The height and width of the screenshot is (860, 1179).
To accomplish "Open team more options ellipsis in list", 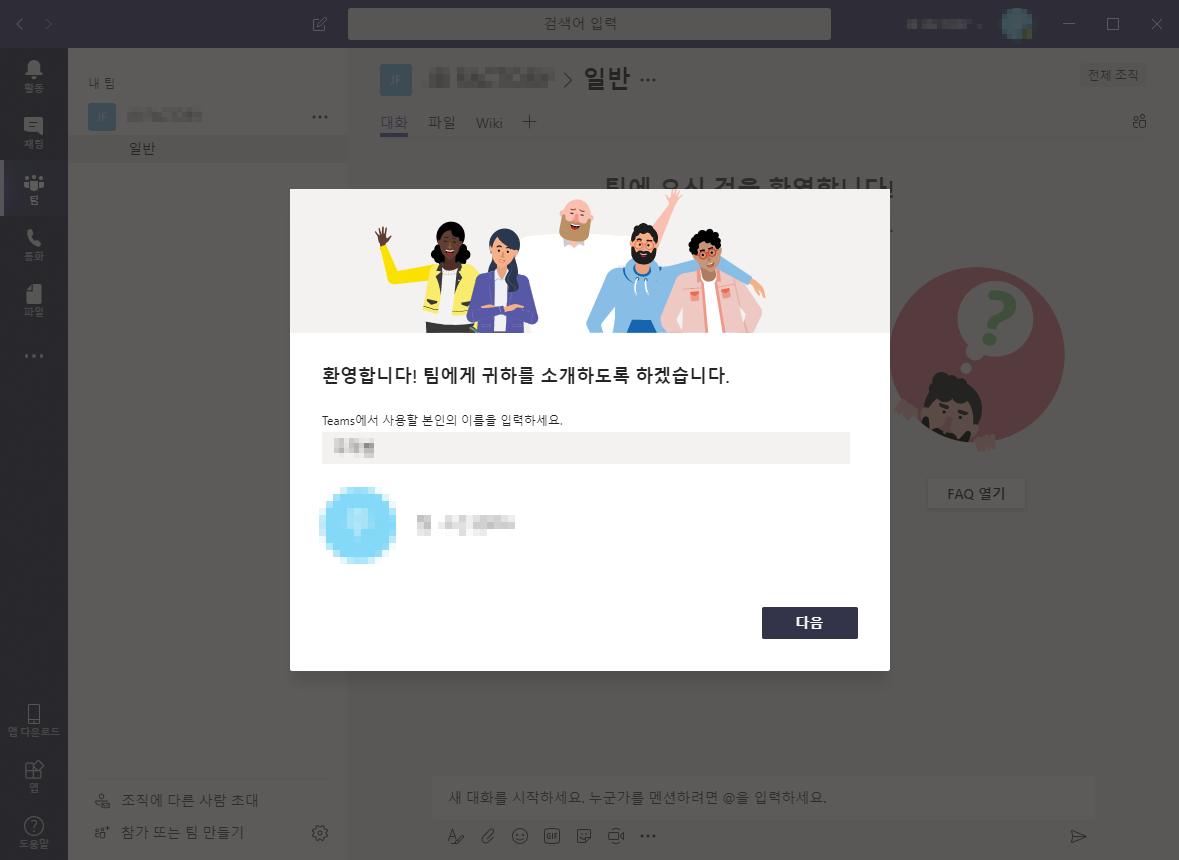I will (320, 117).
